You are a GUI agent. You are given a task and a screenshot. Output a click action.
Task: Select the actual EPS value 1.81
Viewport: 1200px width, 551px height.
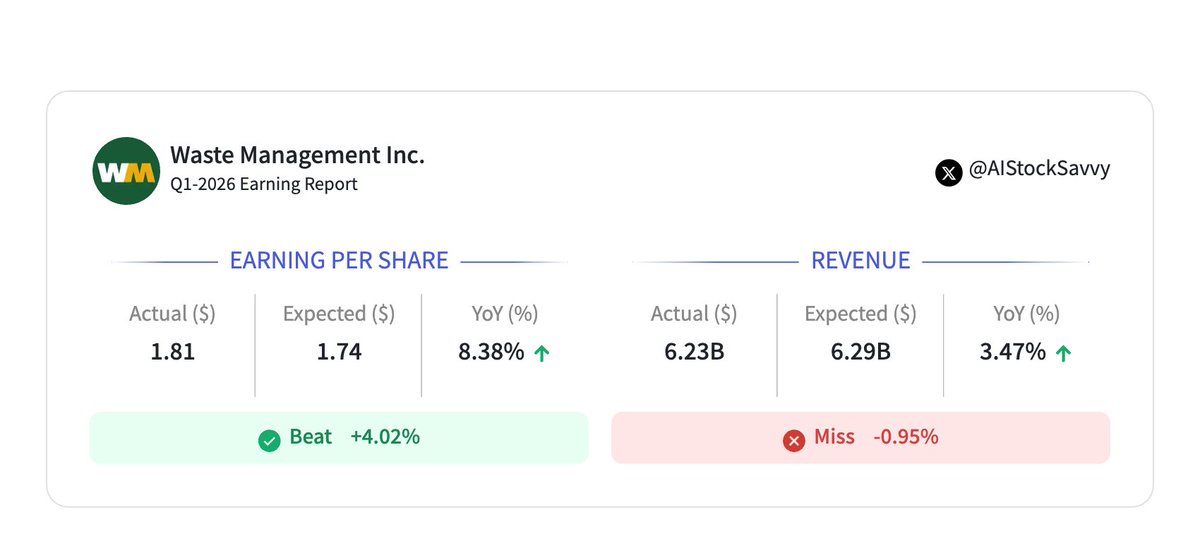click(x=173, y=352)
